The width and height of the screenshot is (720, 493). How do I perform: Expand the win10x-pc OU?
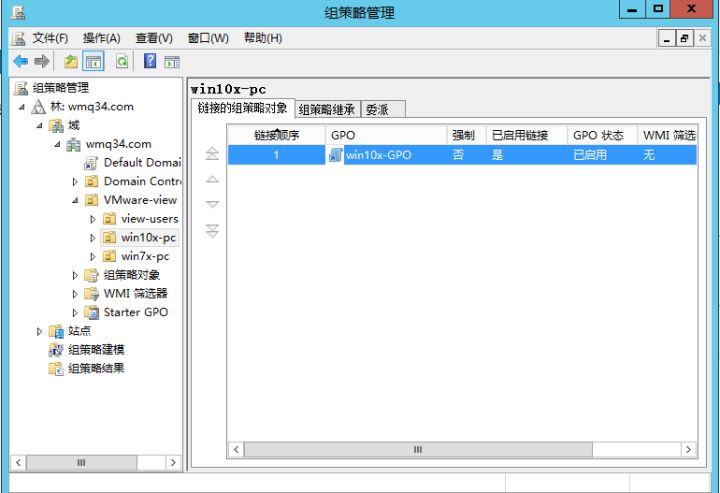pos(93,238)
